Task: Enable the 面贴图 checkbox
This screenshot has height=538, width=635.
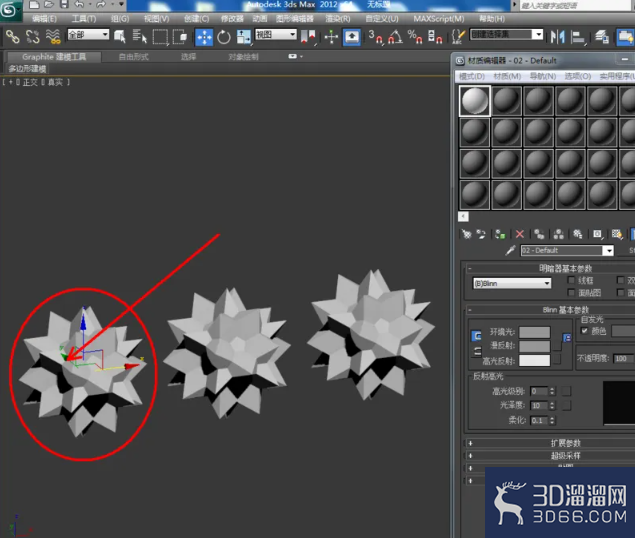Action: [571, 292]
